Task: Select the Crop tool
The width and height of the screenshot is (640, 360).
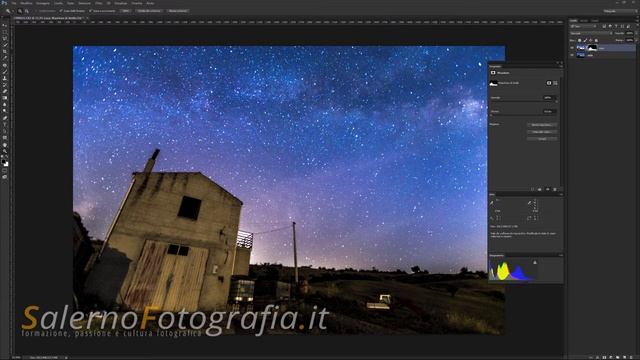Action: coord(4,51)
